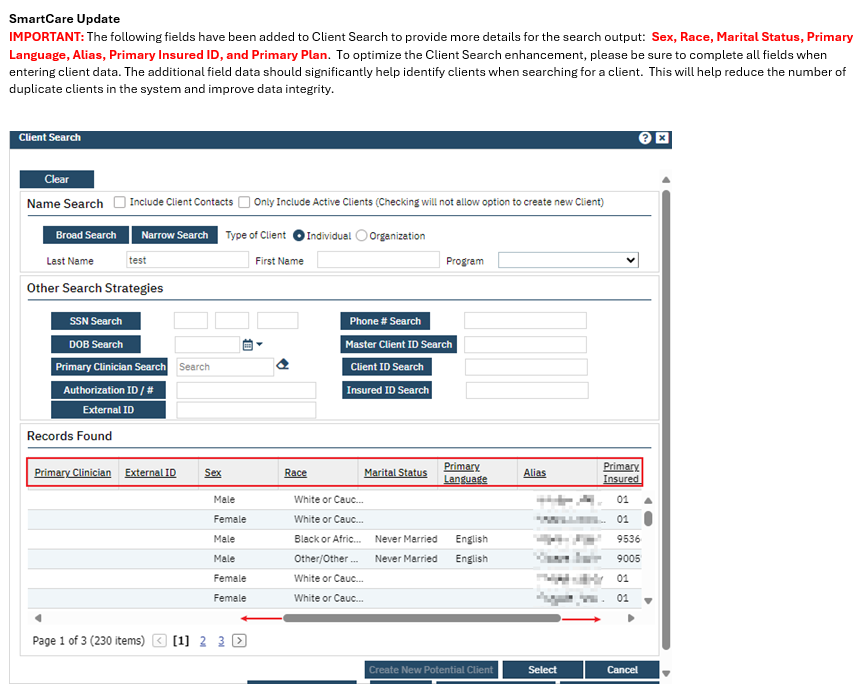Select the 'Other/Other ...' row

coord(334,559)
